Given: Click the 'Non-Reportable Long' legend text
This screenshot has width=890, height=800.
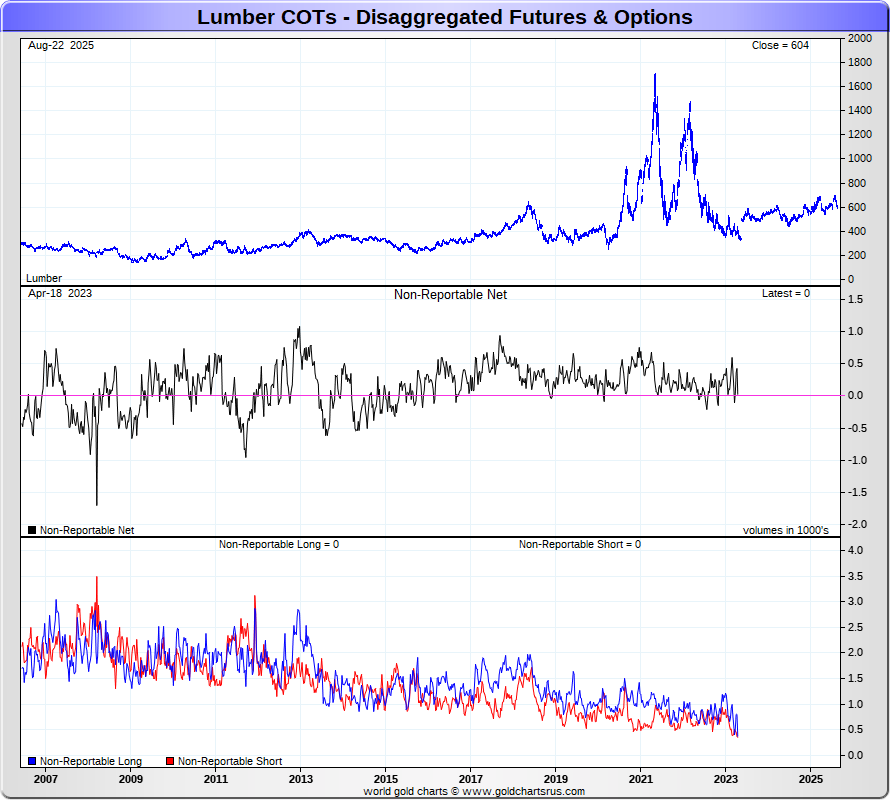Looking at the screenshot, I should (x=91, y=761).
